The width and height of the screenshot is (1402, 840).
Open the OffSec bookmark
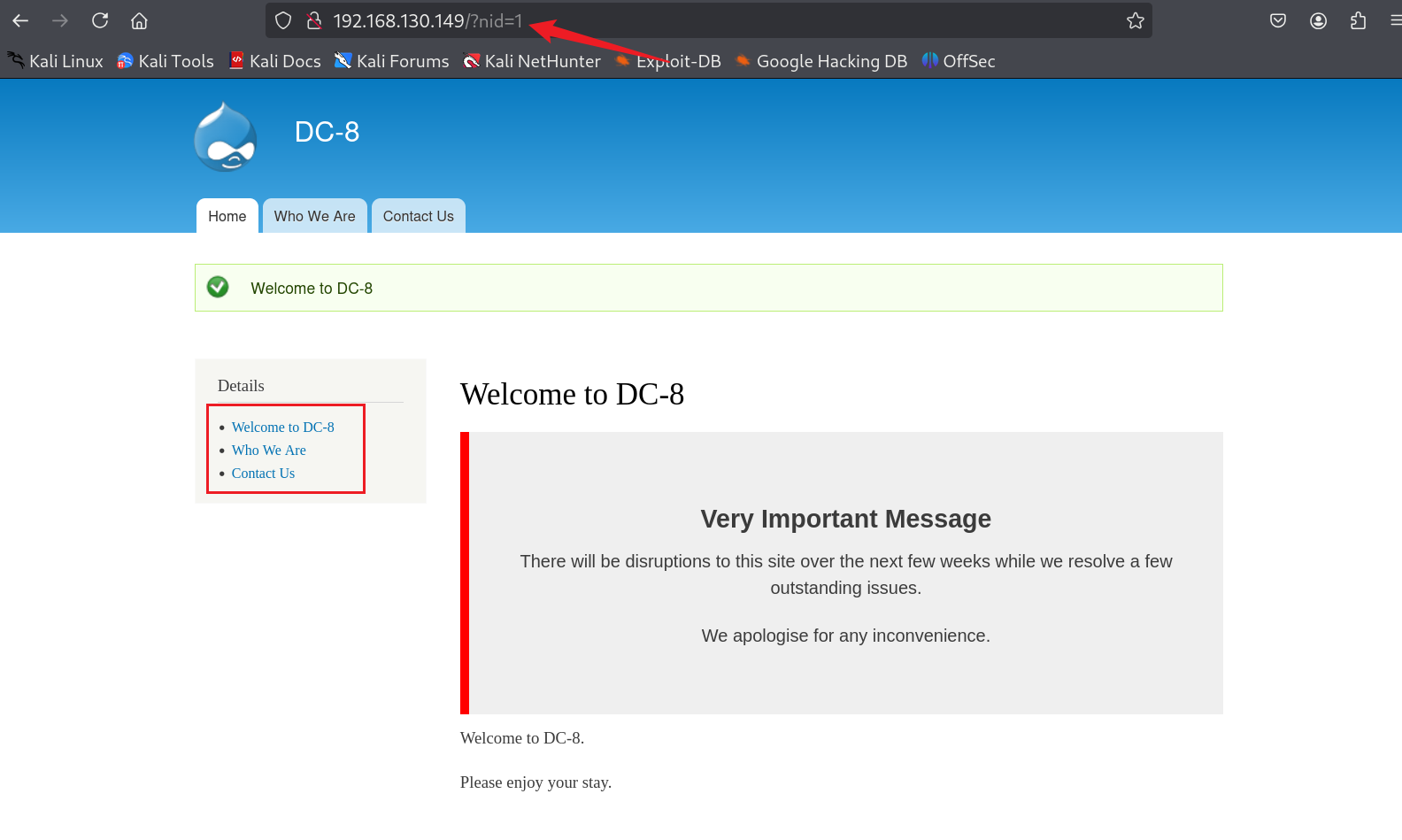point(959,61)
